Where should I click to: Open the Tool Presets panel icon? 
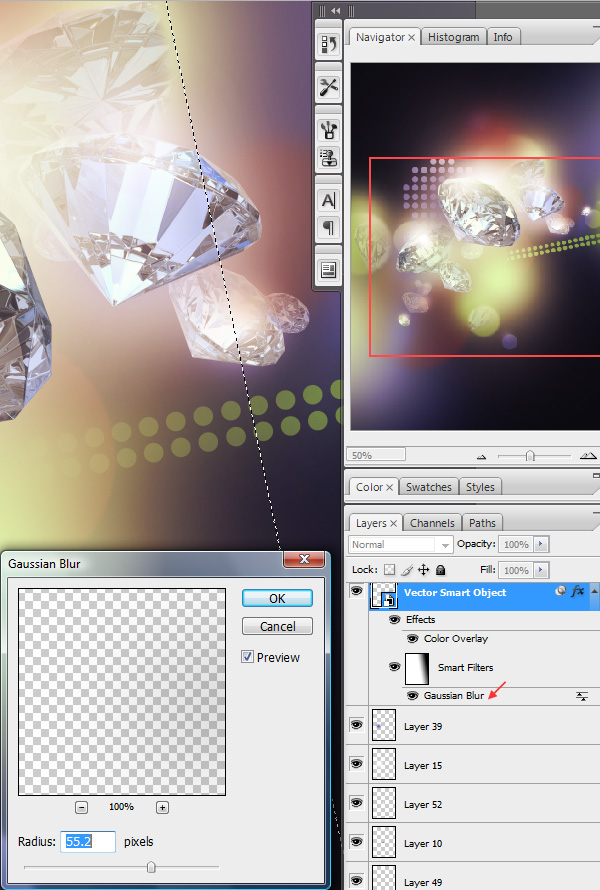pyautogui.click(x=329, y=87)
